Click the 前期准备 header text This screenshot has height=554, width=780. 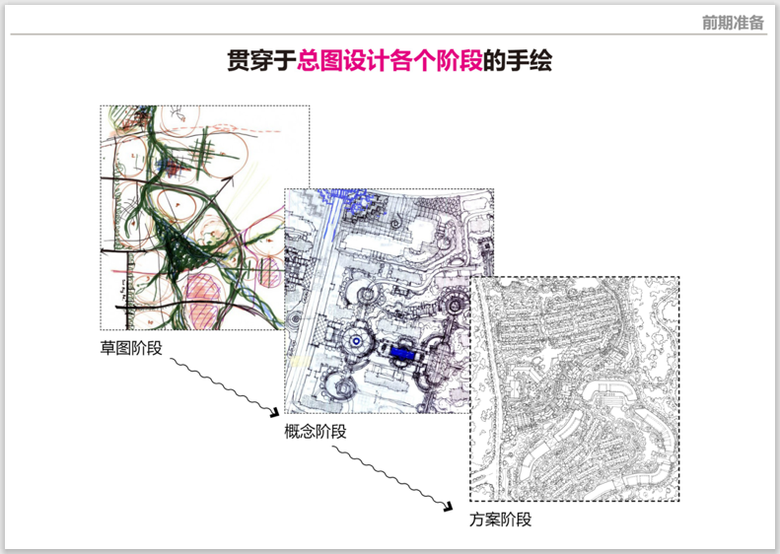[732, 24]
